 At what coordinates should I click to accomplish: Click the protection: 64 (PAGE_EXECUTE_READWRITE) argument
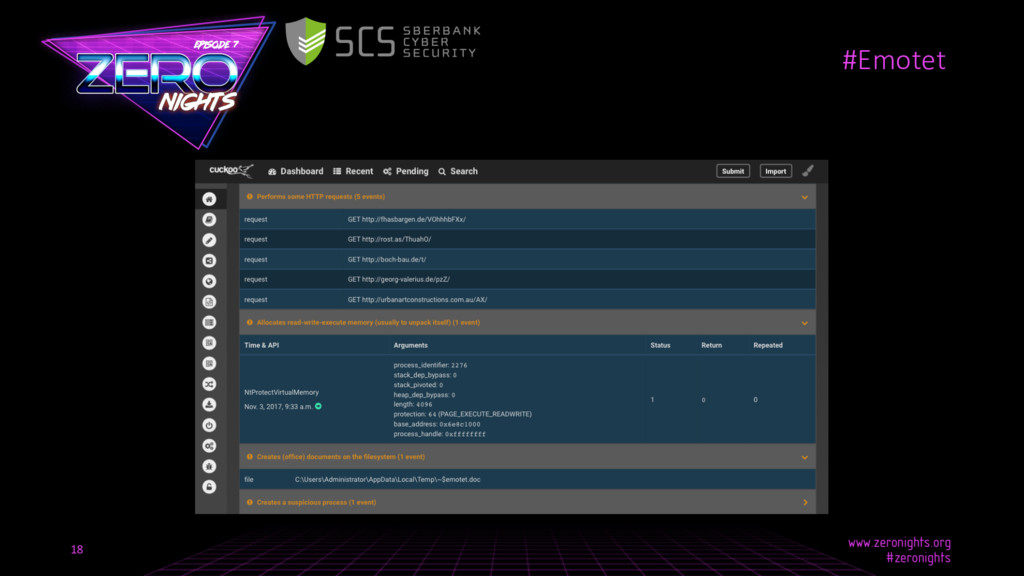(462, 414)
